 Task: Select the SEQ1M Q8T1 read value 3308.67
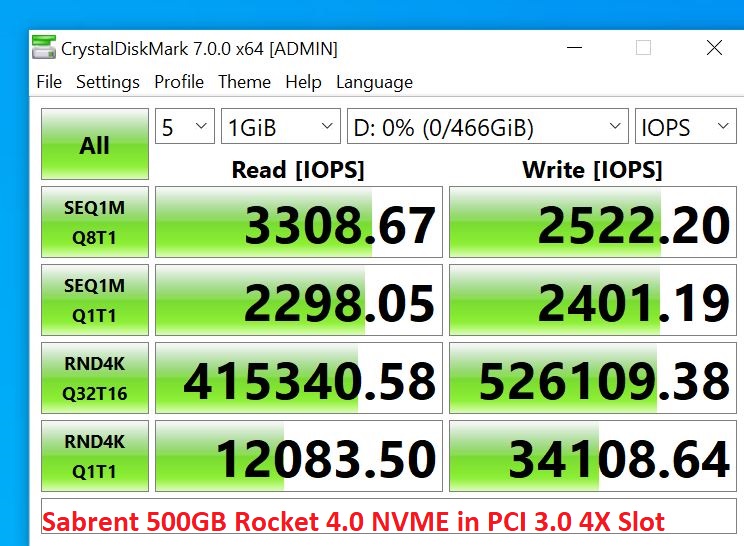(299, 222)
